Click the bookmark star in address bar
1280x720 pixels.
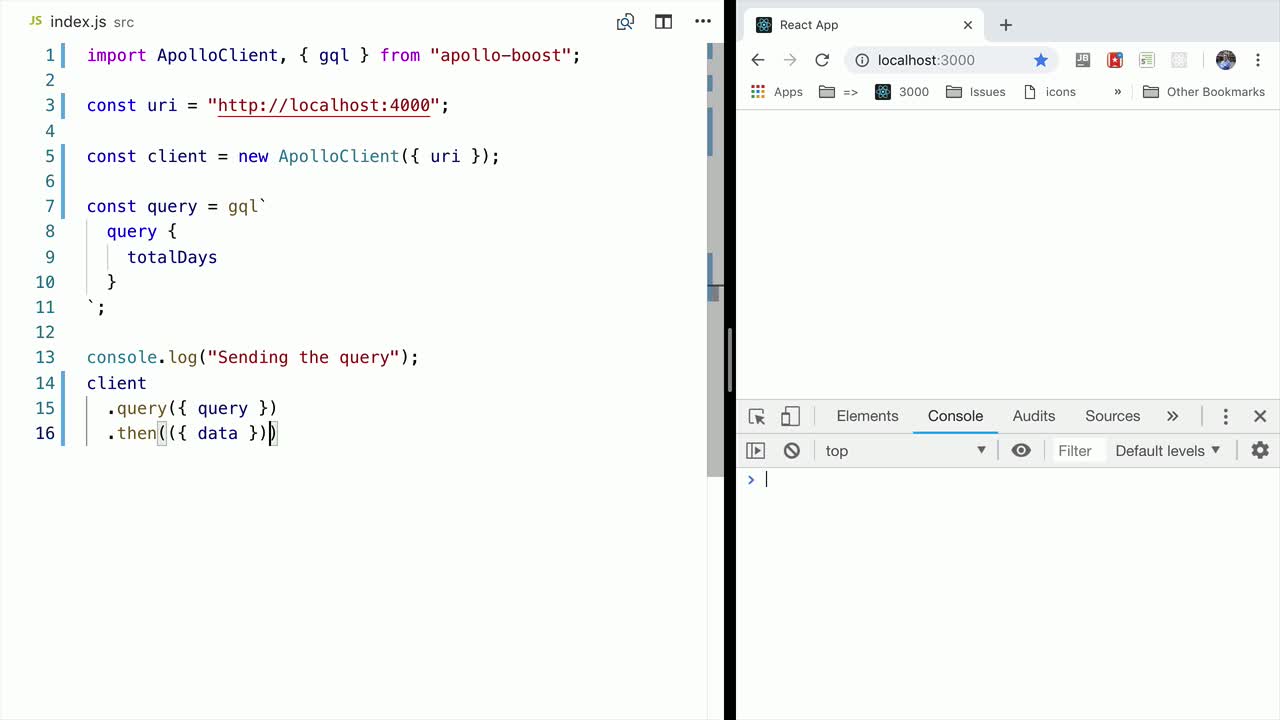[1041, 60]
